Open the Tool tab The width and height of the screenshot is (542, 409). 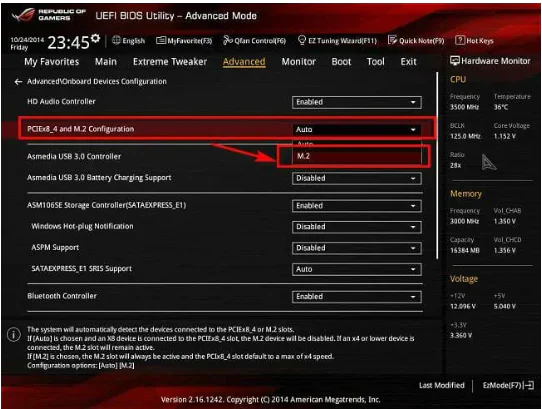click(375, 62)
